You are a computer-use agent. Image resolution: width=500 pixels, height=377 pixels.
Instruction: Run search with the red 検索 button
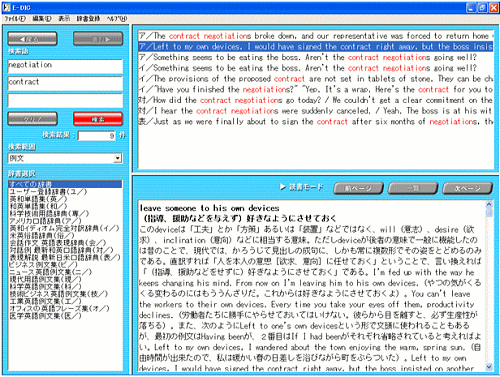coord(98,119)
